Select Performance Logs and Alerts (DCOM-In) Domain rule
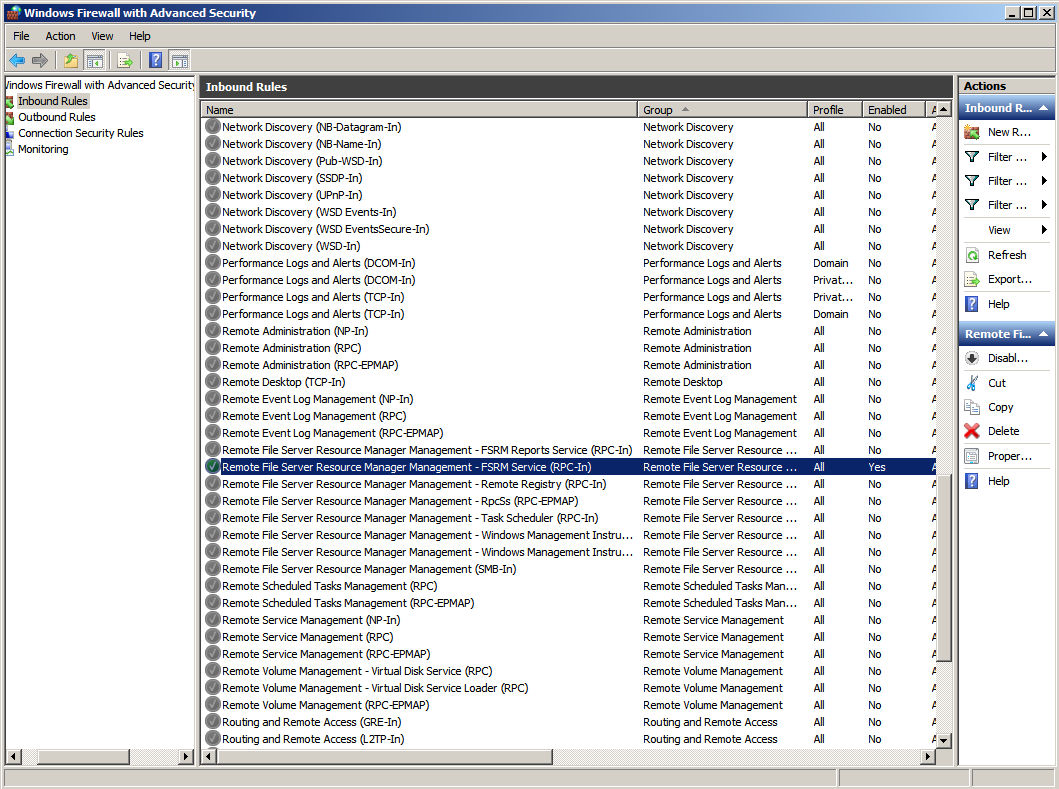1059x789 pixels. 319,263
